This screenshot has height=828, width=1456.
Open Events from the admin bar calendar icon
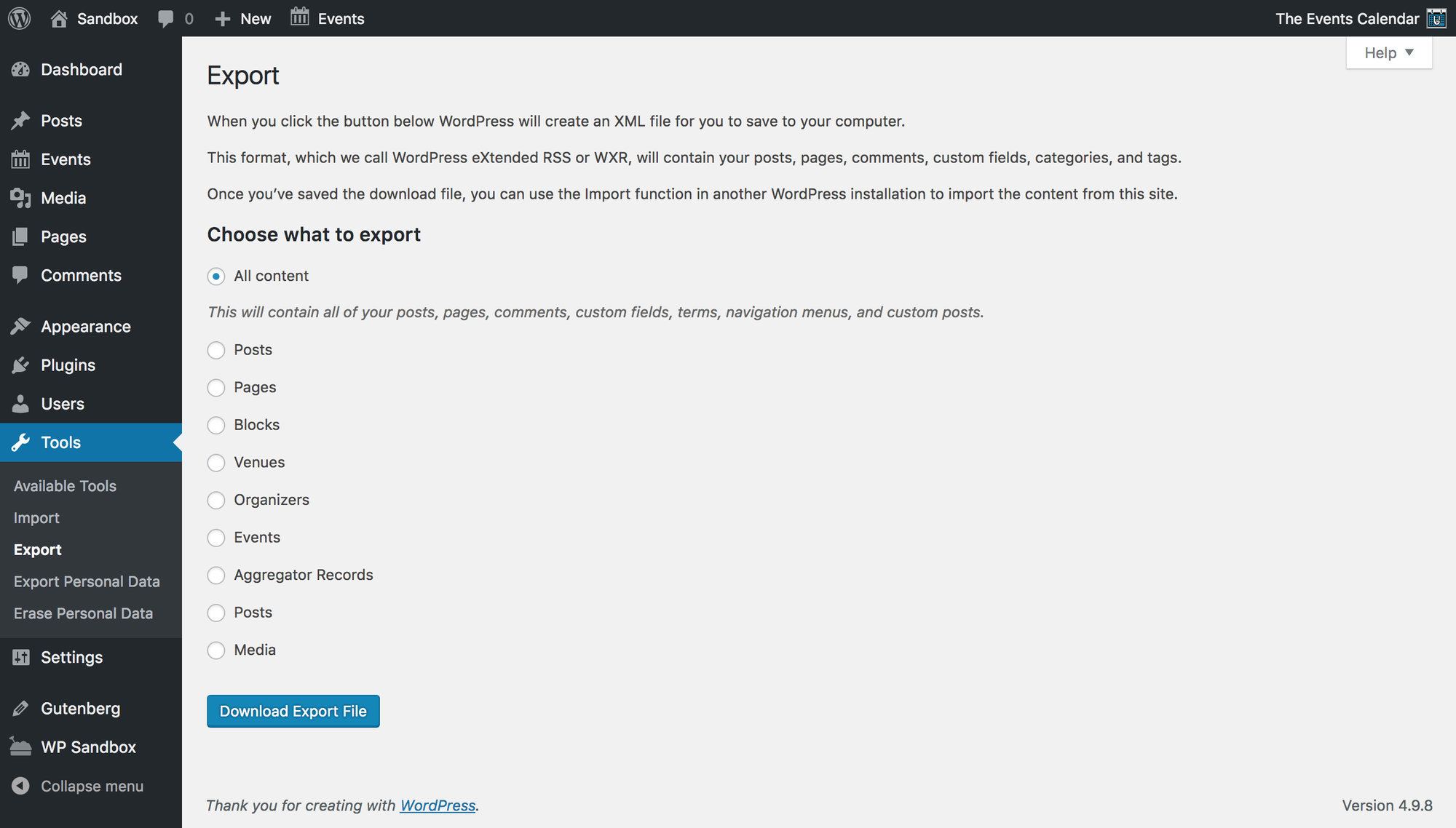pyautogui.click(x=298, y=18)
